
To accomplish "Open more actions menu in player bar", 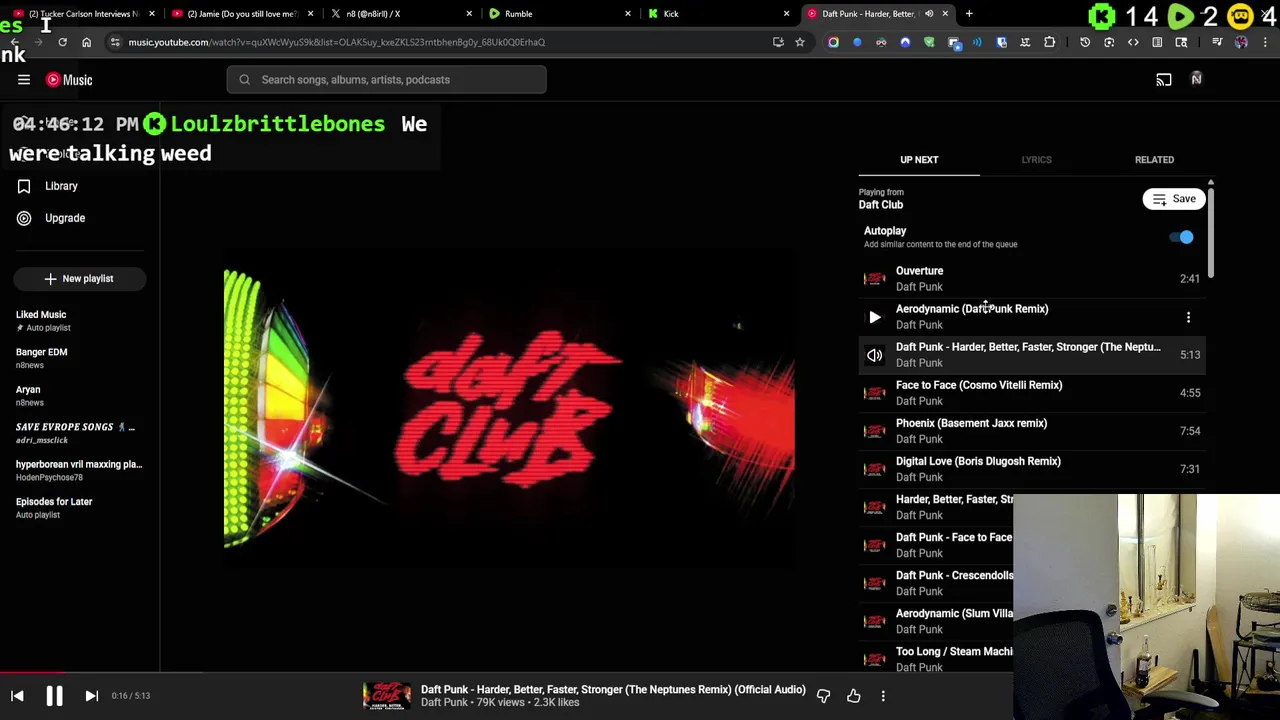I will pyautogui.click(x=883, y=696).
